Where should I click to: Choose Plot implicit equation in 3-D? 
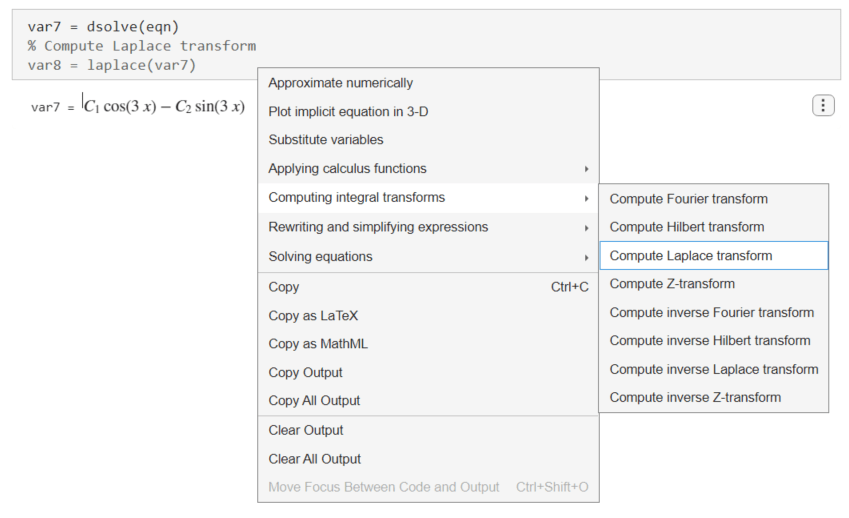pyautogui.click(x=348, y=112)
